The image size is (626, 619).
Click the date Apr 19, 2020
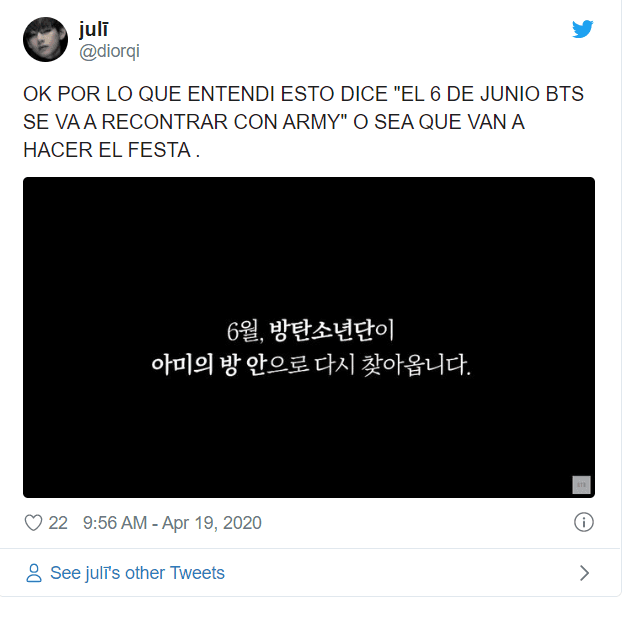tap(212, 523)
